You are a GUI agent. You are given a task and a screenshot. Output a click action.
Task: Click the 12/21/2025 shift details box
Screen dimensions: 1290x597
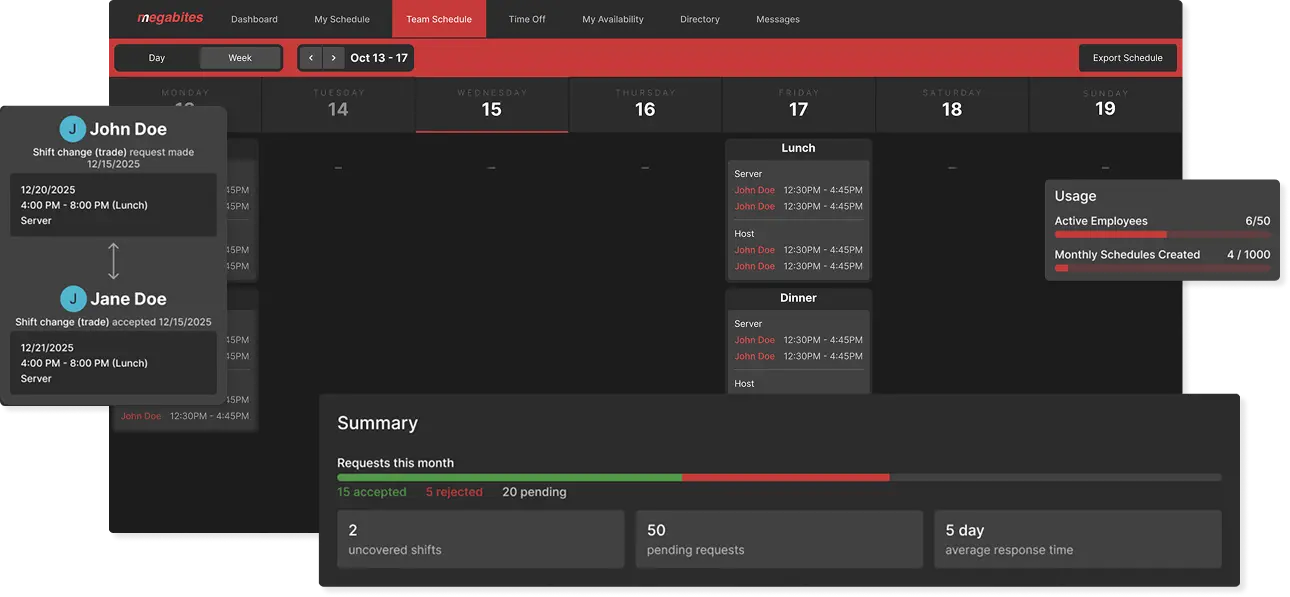113,363
